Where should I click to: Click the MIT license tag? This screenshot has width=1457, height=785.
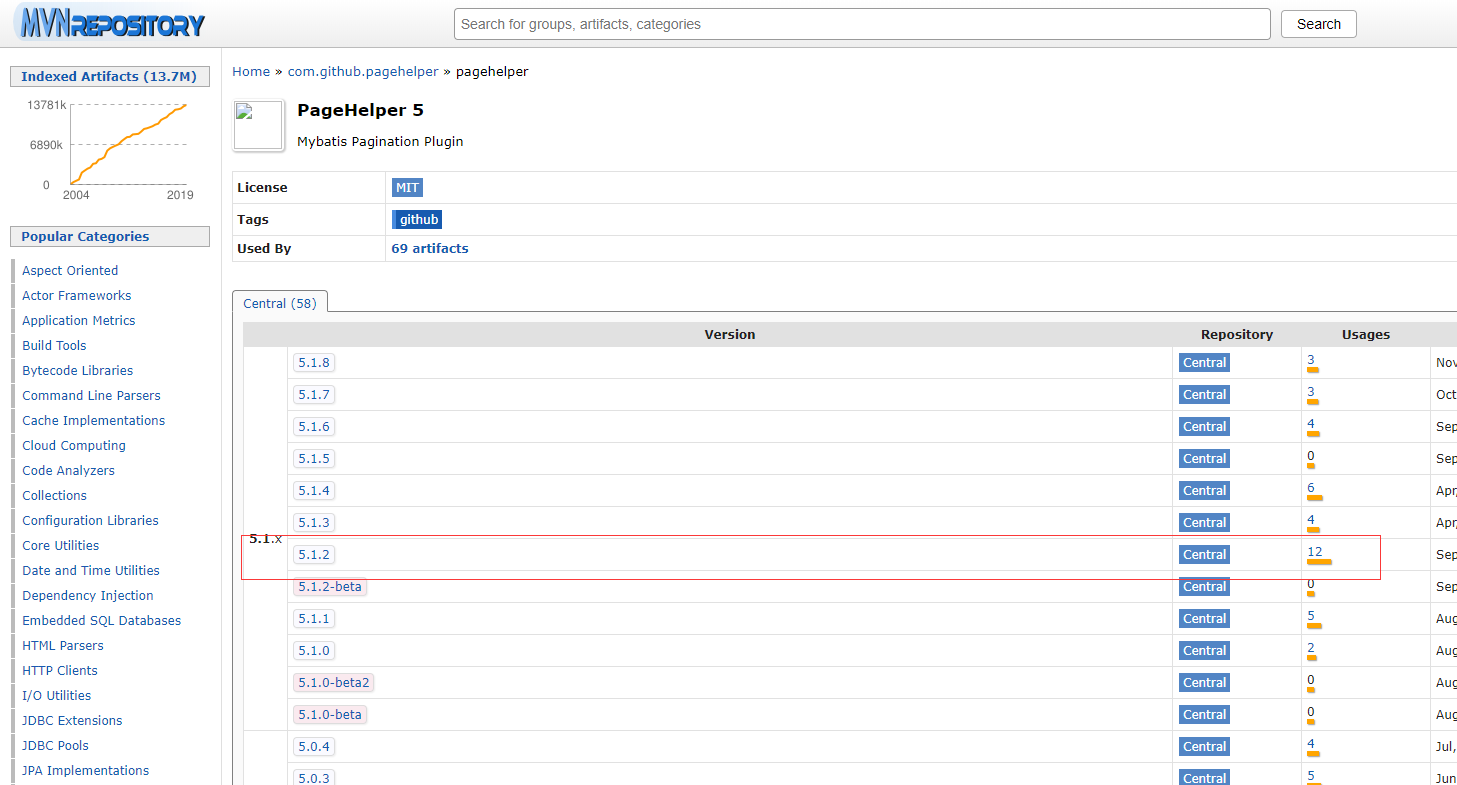pyautogui.click(x=408, y=187)
